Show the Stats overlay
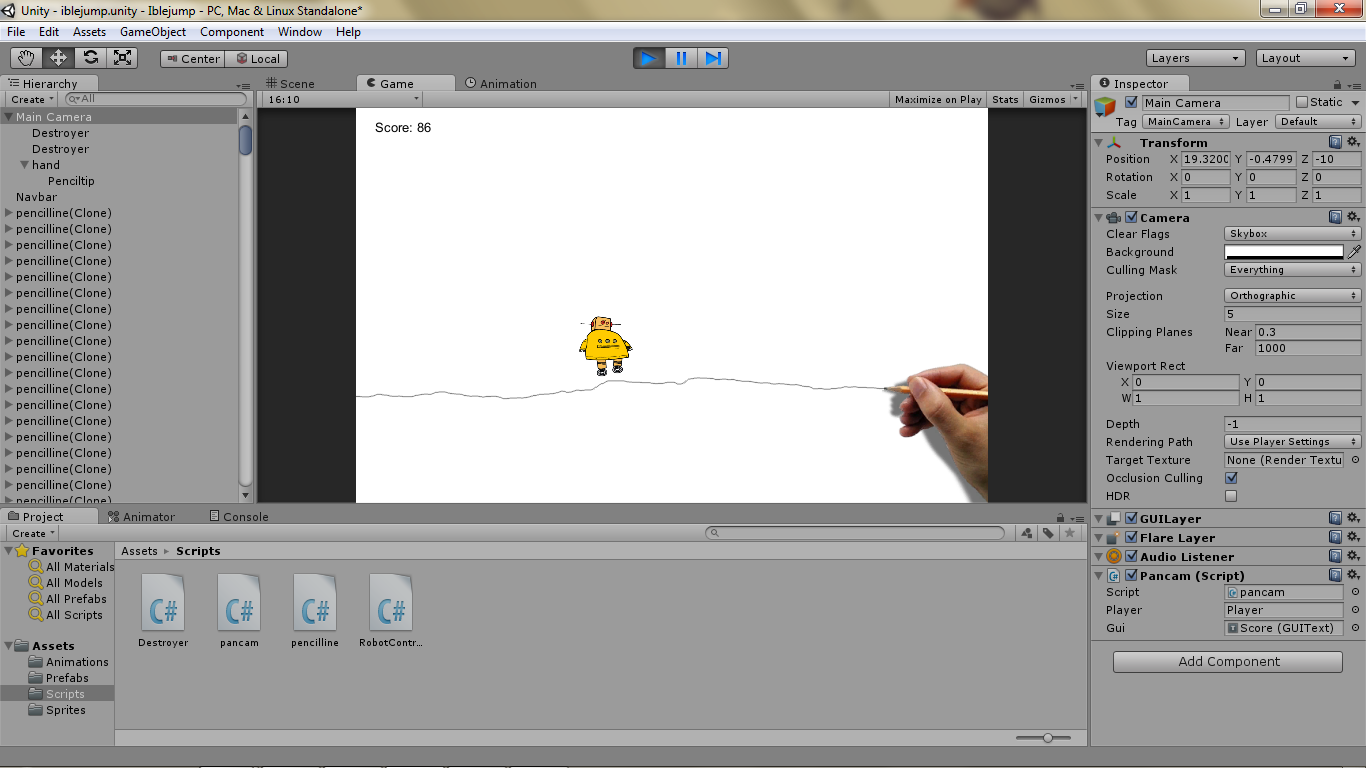 click(x=1005, y=99)
